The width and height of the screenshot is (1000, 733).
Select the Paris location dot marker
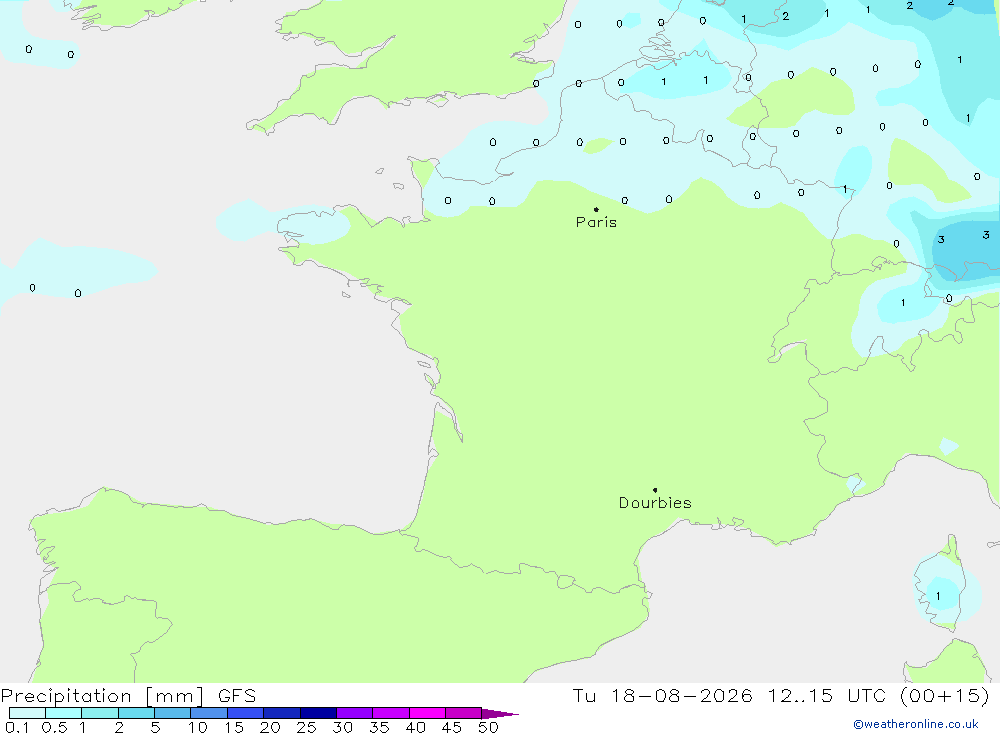pyautogui.click(x=596, y=209)
